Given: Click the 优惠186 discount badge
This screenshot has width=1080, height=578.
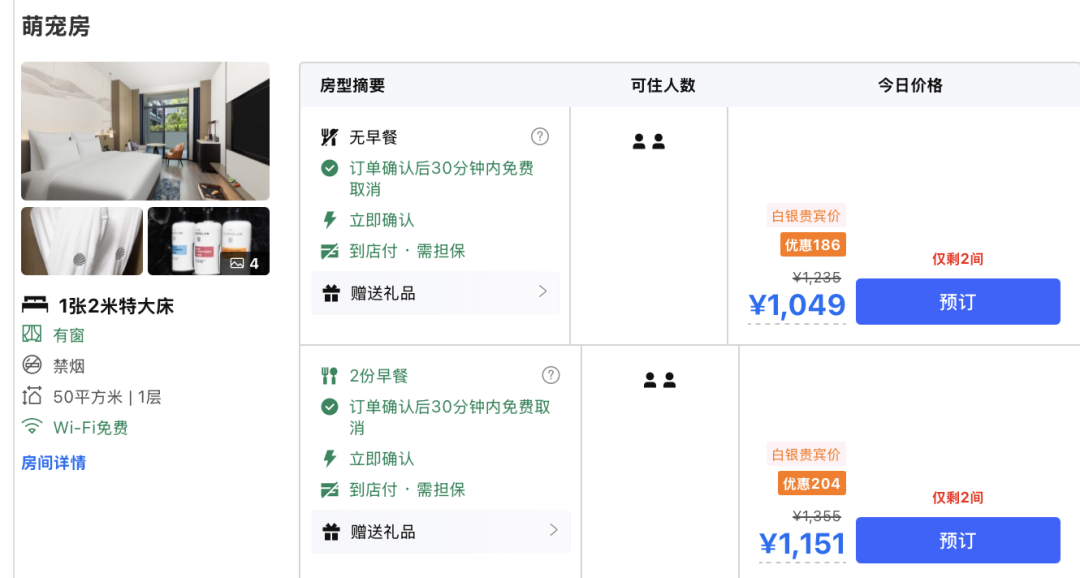Looking at the screenshot, I should [813, 245].
